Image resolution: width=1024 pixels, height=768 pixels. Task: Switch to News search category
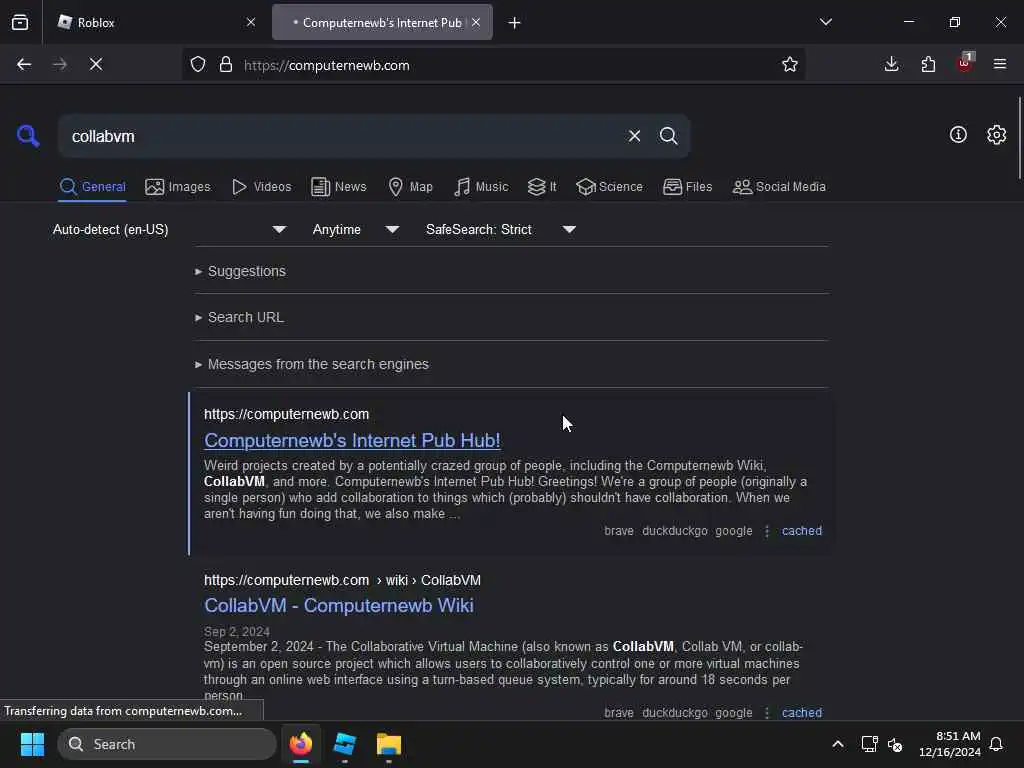click(x=339, y=187)
